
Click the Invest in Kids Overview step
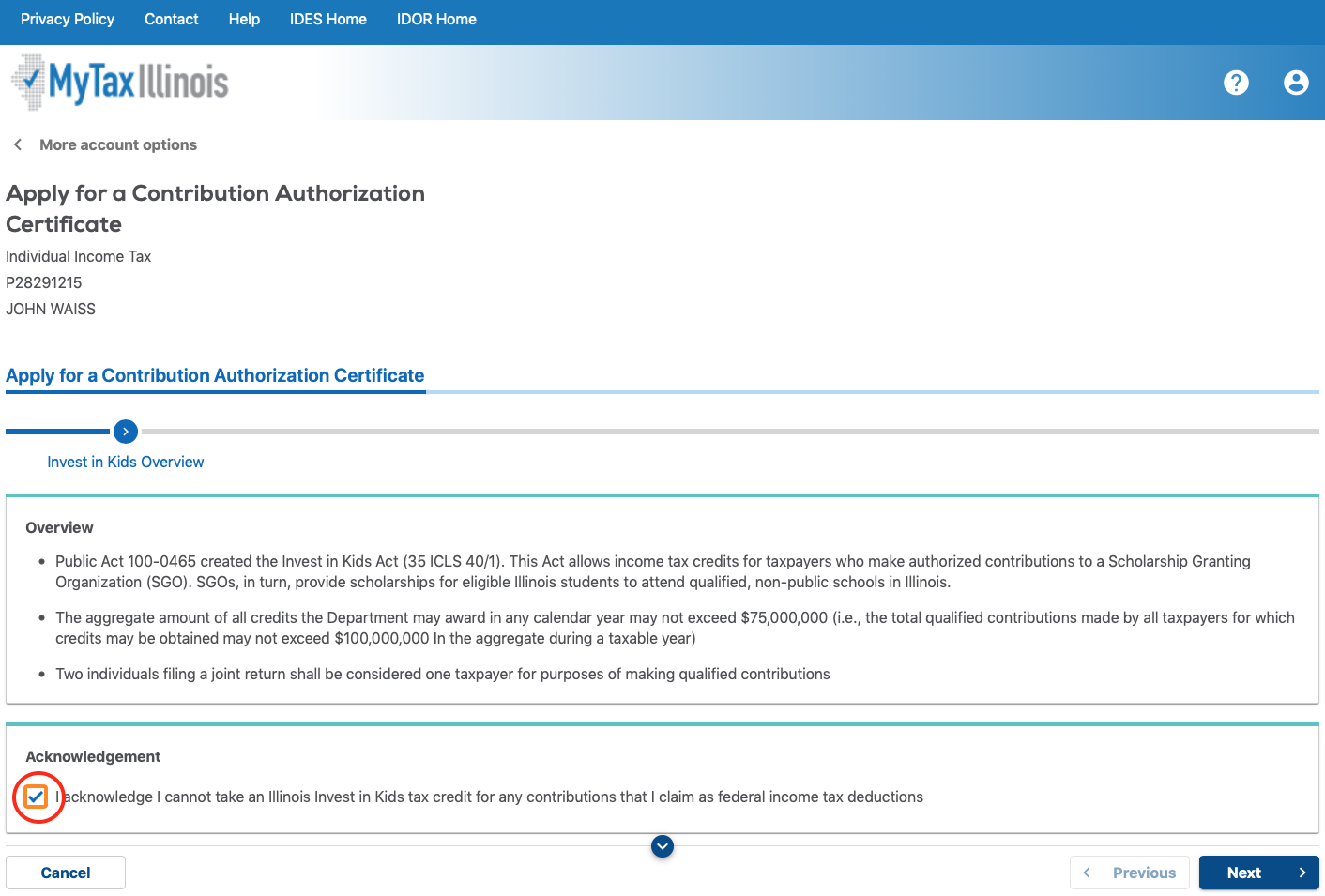pyautogui.click(x=126, y=462)
